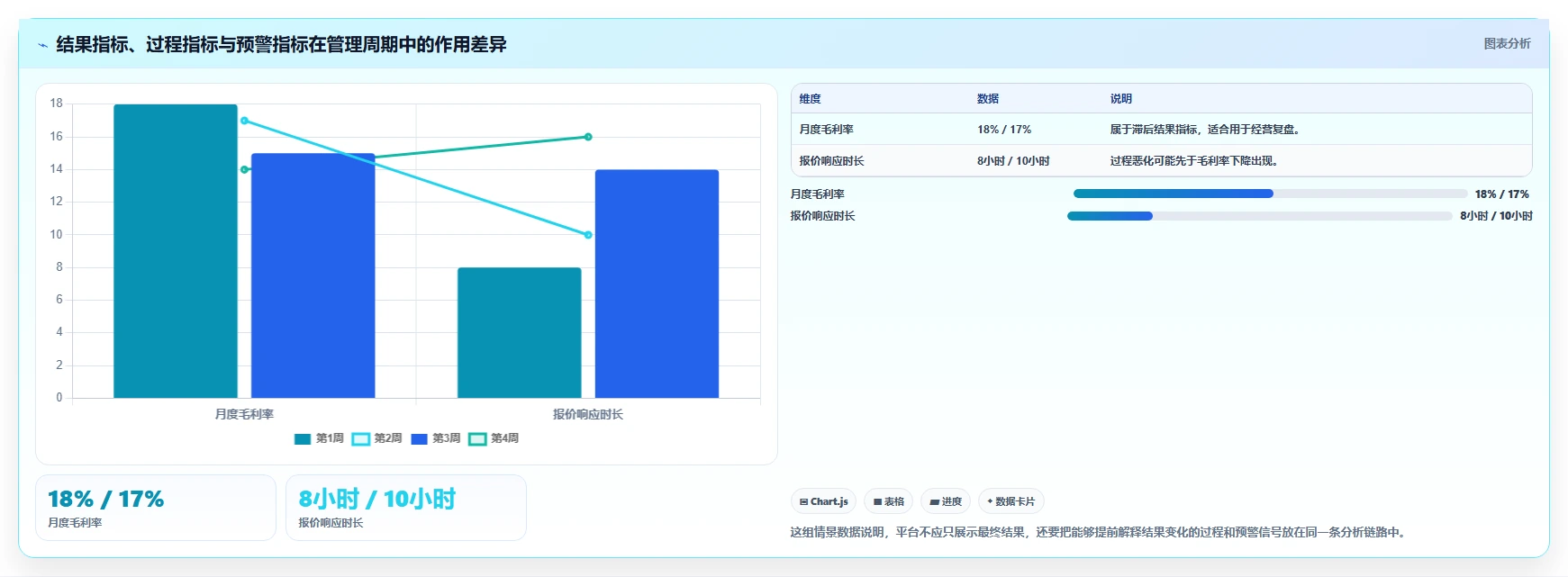Click the panel title about 结果指标
1568x577 pixels.
tap(281, 44)
